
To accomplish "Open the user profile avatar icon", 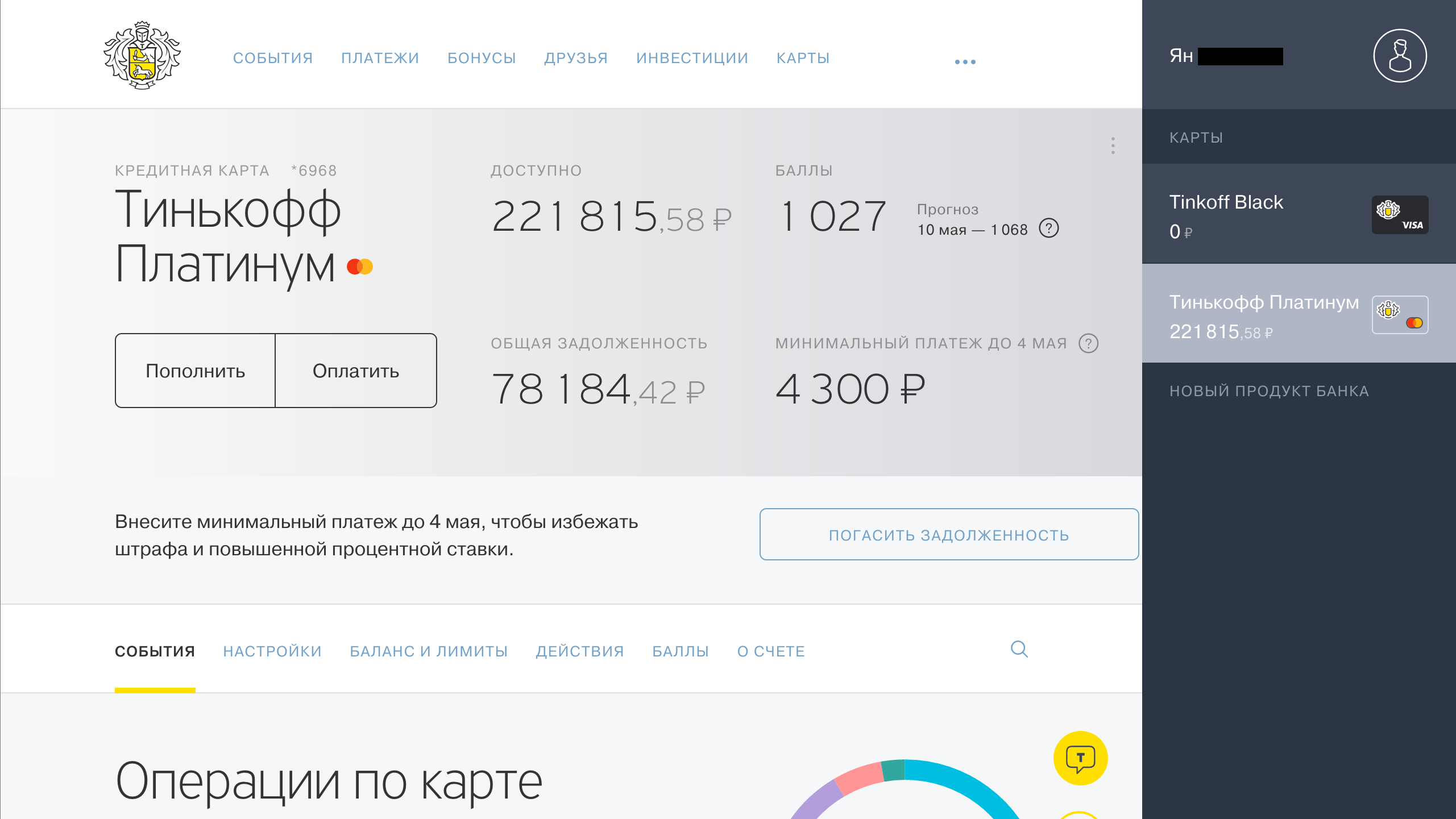I will 1399,56.
